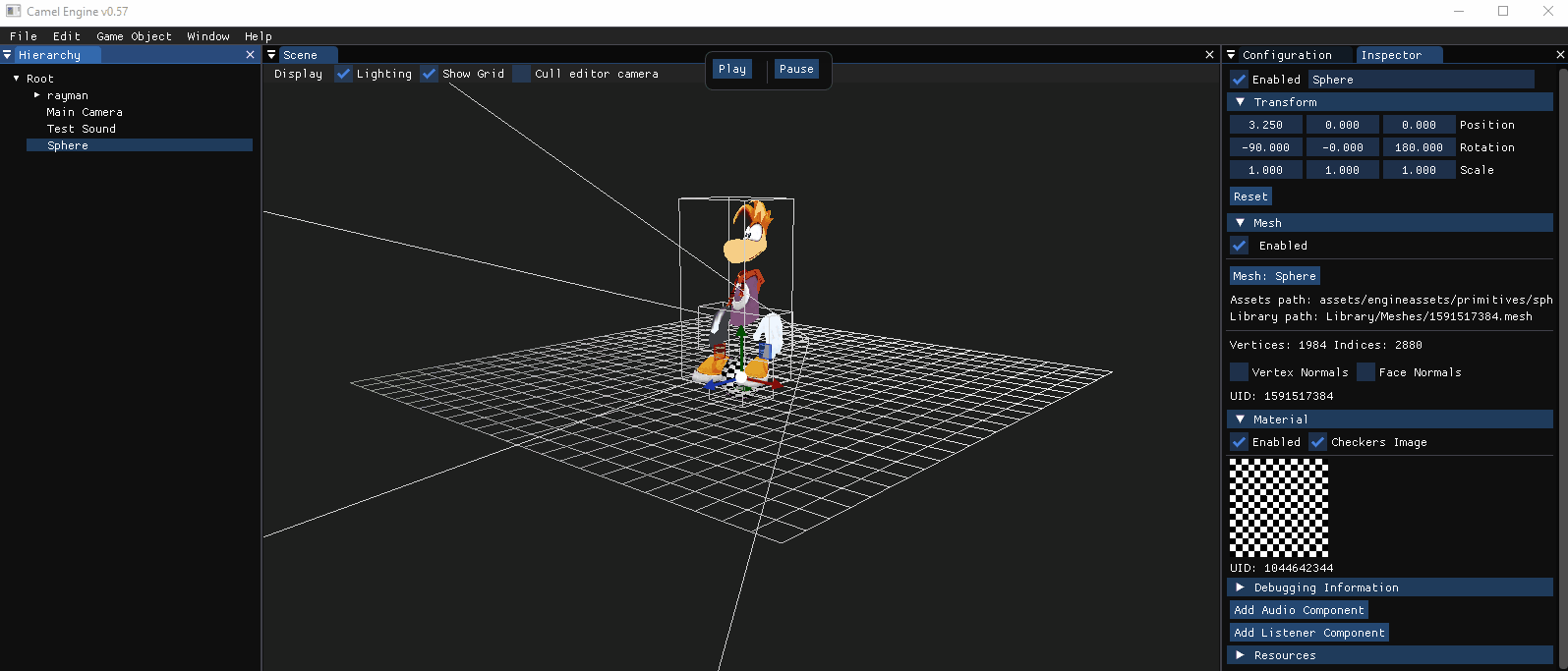Collapse the Transform section
This screenshot has width=1568, height=671.
pos(1241,102)
